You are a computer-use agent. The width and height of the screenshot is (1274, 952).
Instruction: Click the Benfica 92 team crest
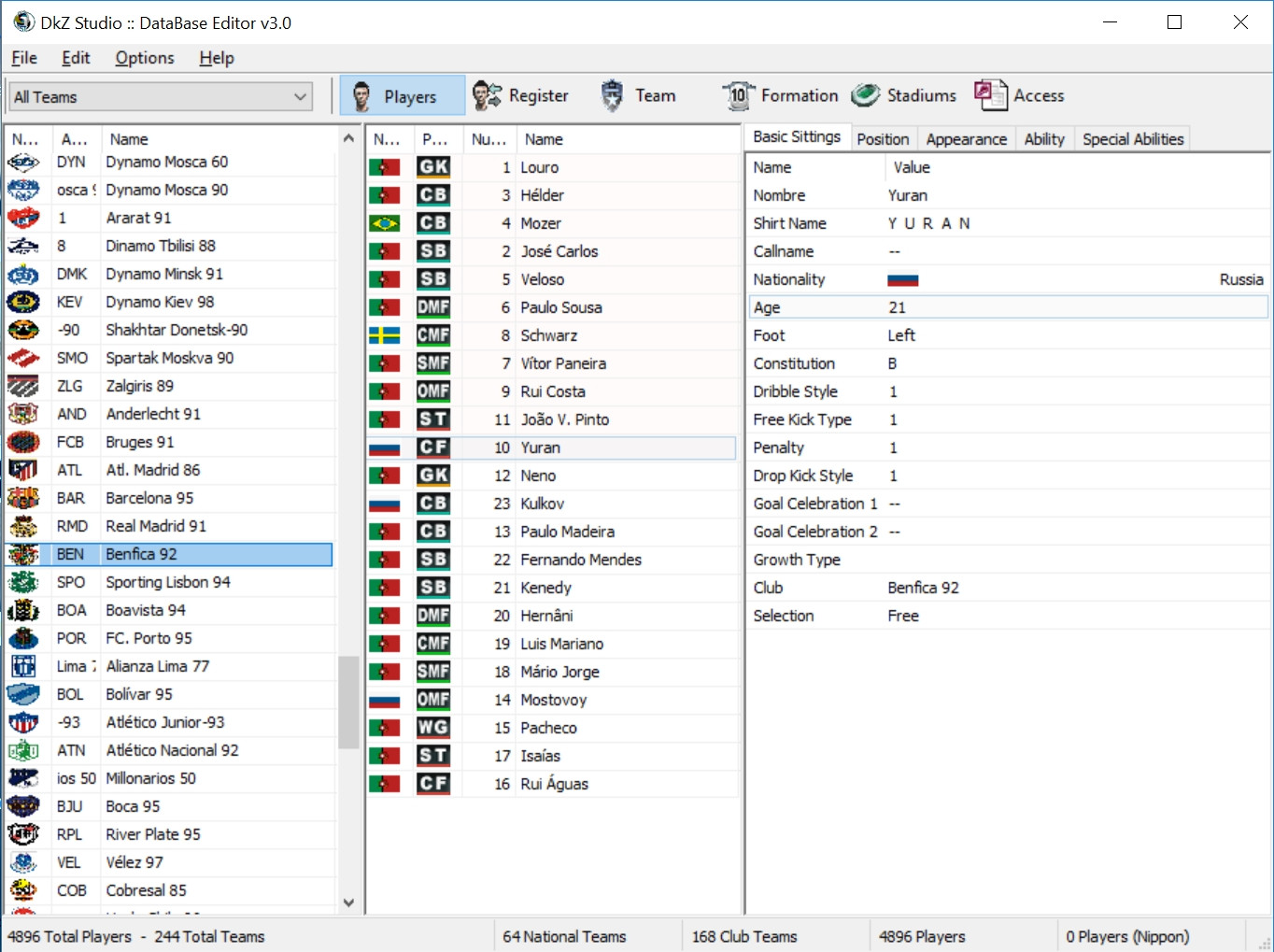coord(23,554)
